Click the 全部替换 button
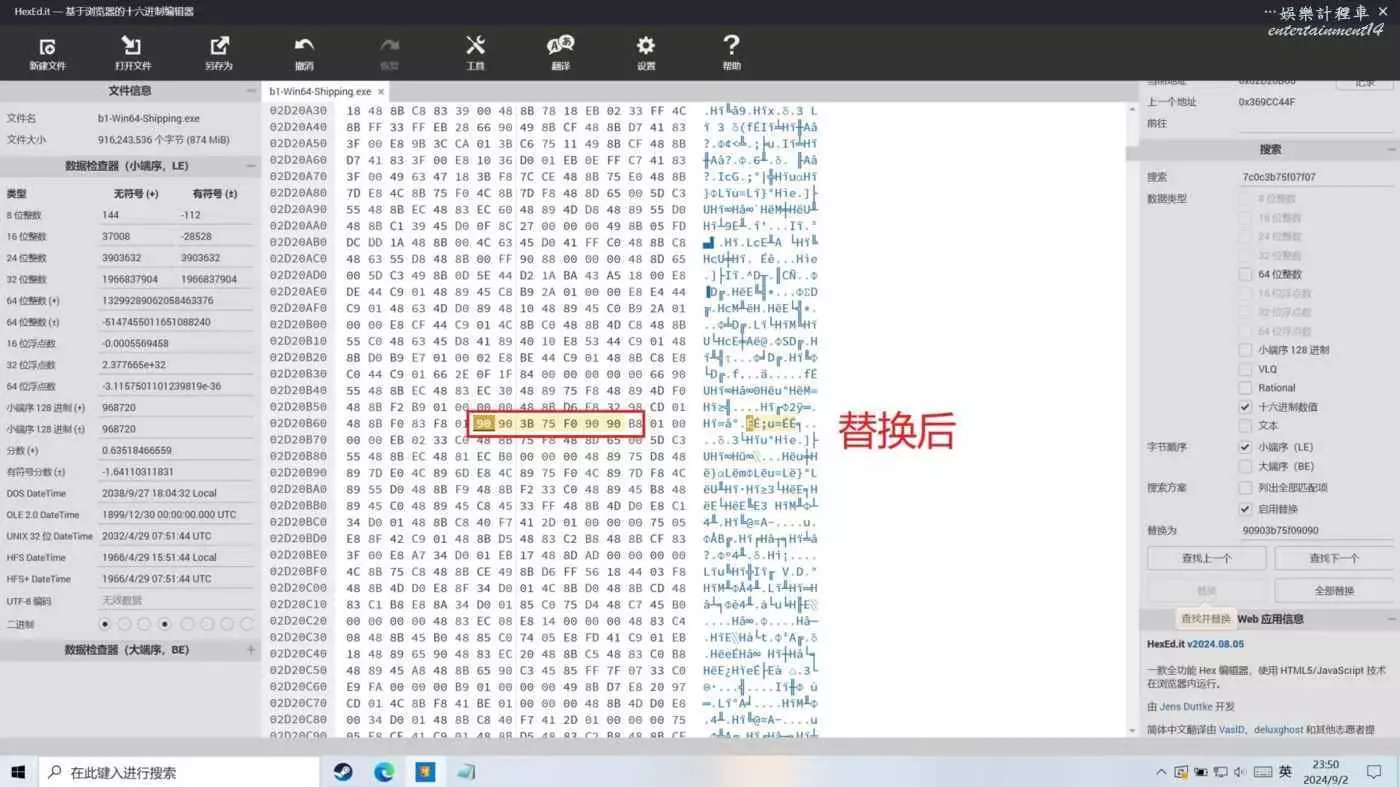Screen dimensions: 1400x787 coord(1333,591)
